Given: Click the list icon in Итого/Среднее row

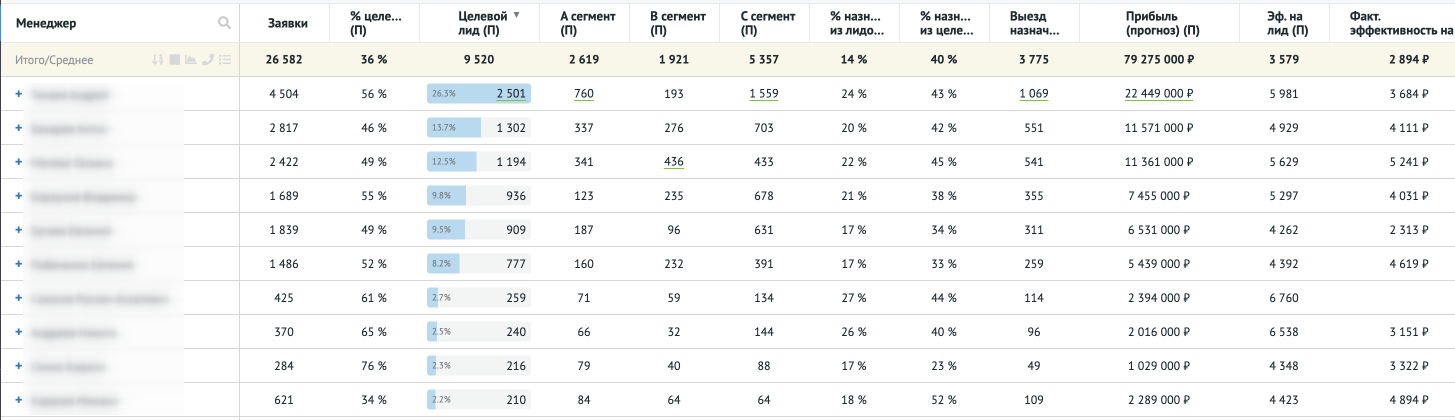Looking at the screenshot, I should (225, 60).
